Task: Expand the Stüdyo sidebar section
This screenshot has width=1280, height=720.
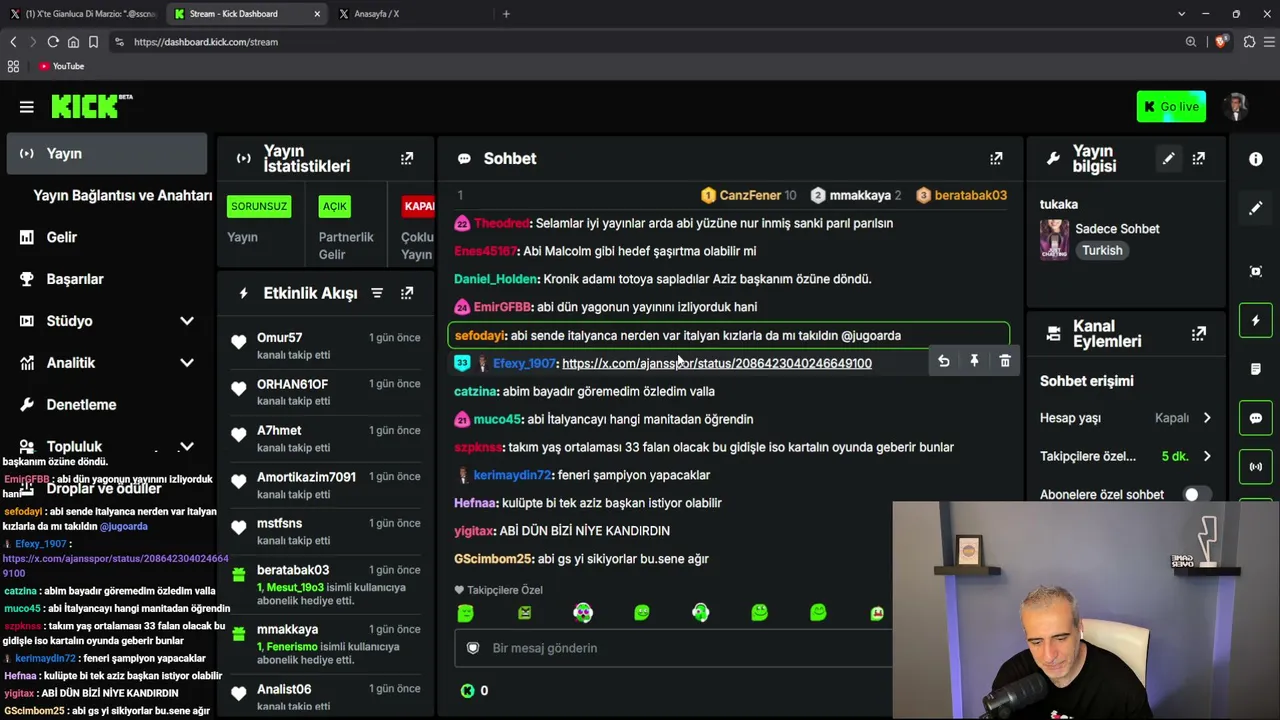Action: (186, 321)
